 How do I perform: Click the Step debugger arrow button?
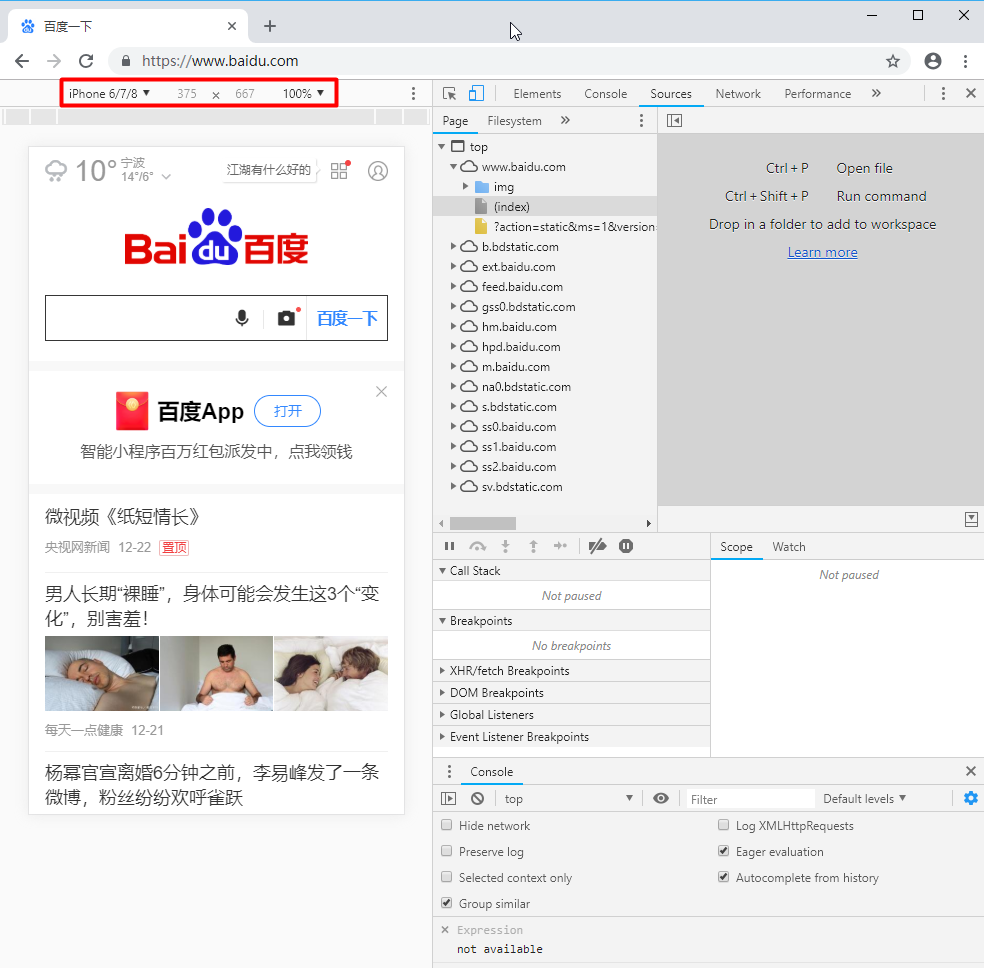coord(560,546)
